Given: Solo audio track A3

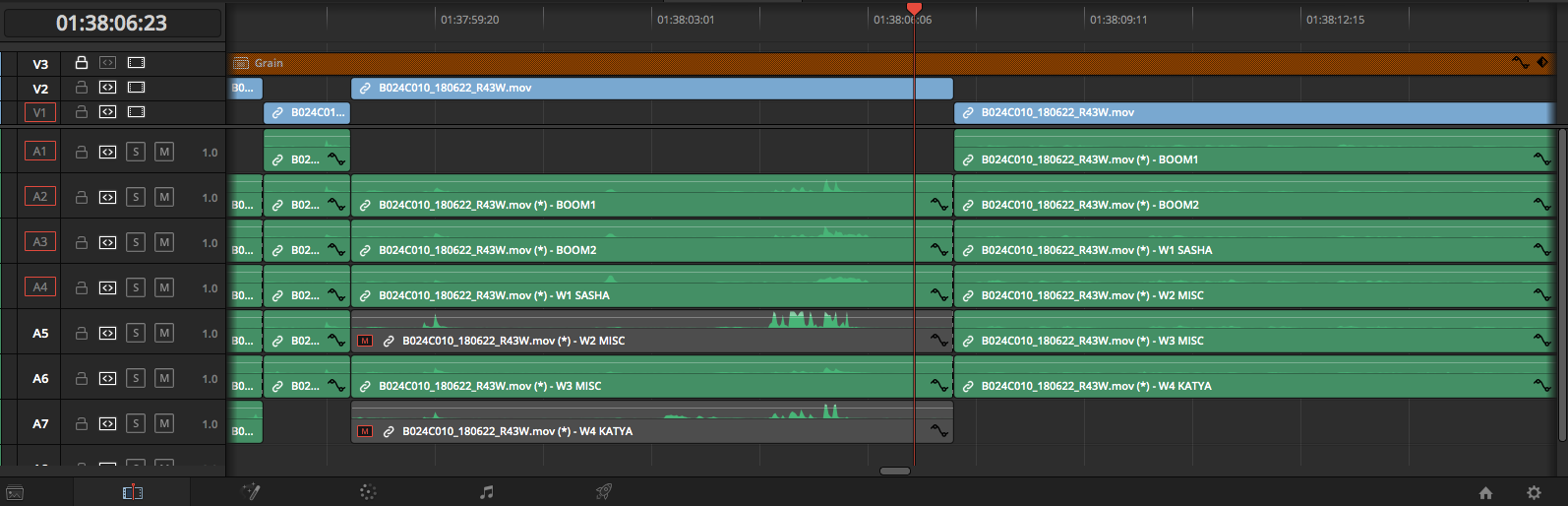Looking at the screenshot, I should click(137, 242).
